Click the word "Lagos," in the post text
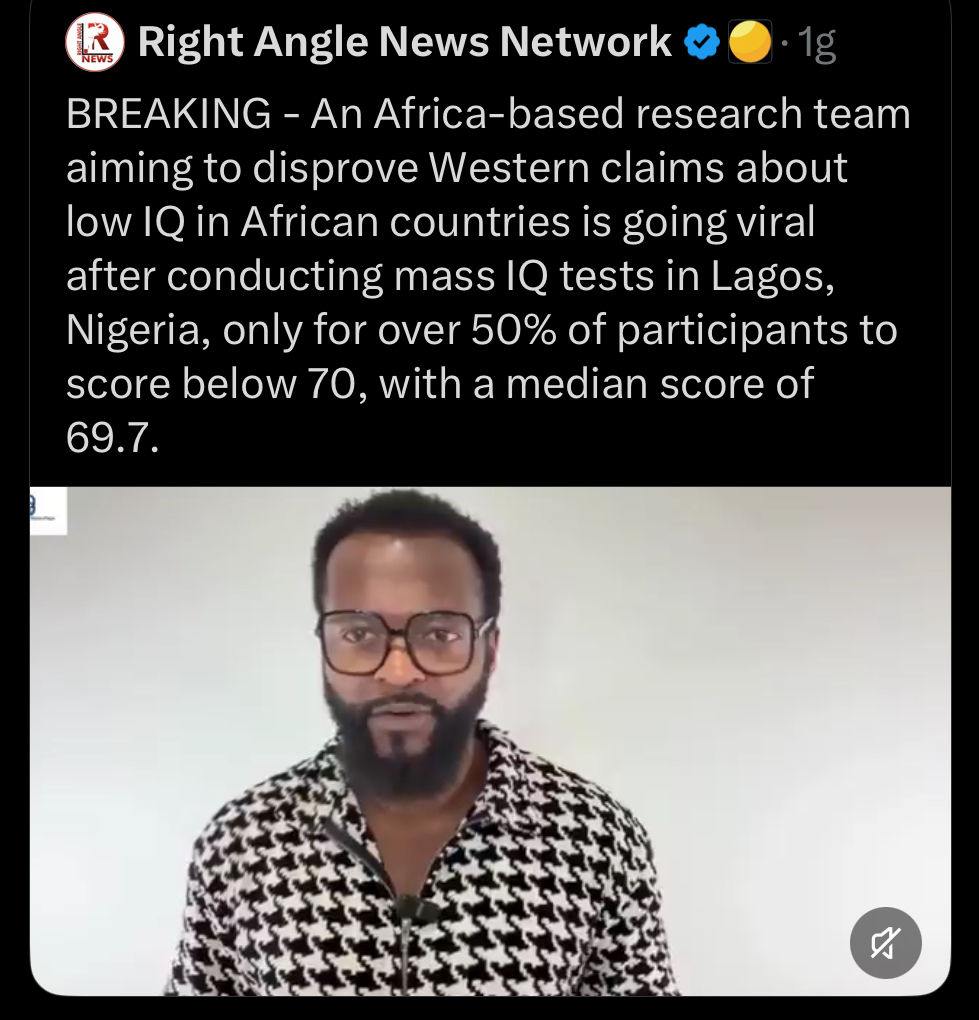This screenshot has width=979, height=1020. (773, 277)
